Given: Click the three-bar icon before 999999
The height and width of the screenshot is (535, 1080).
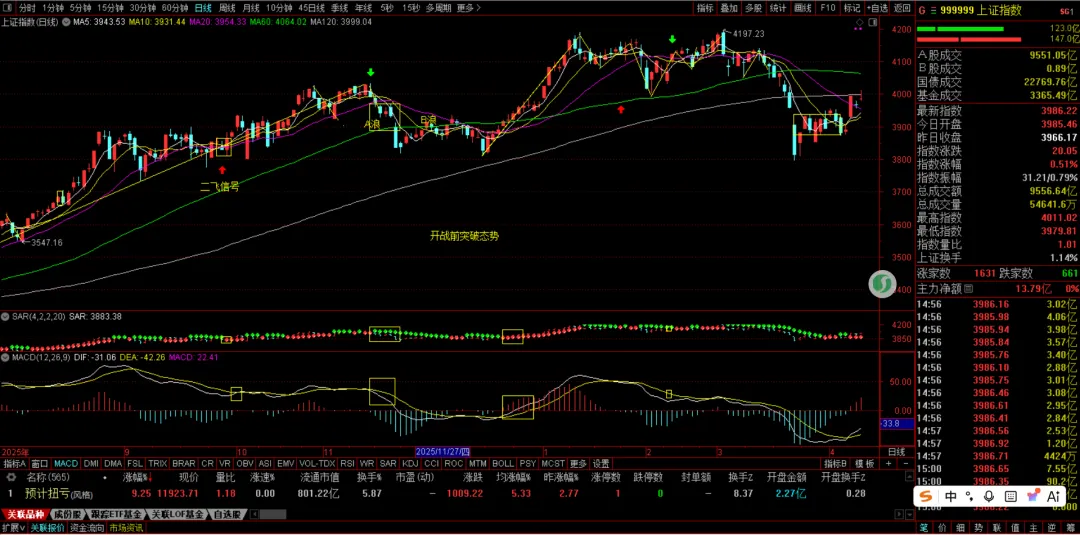Looking at the screenshot, I should pos(933,10).
